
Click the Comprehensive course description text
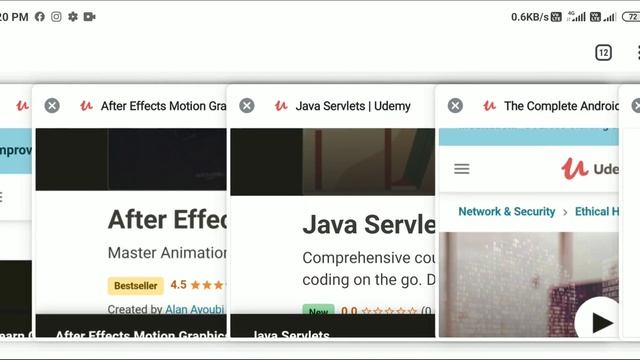(369, 269)
